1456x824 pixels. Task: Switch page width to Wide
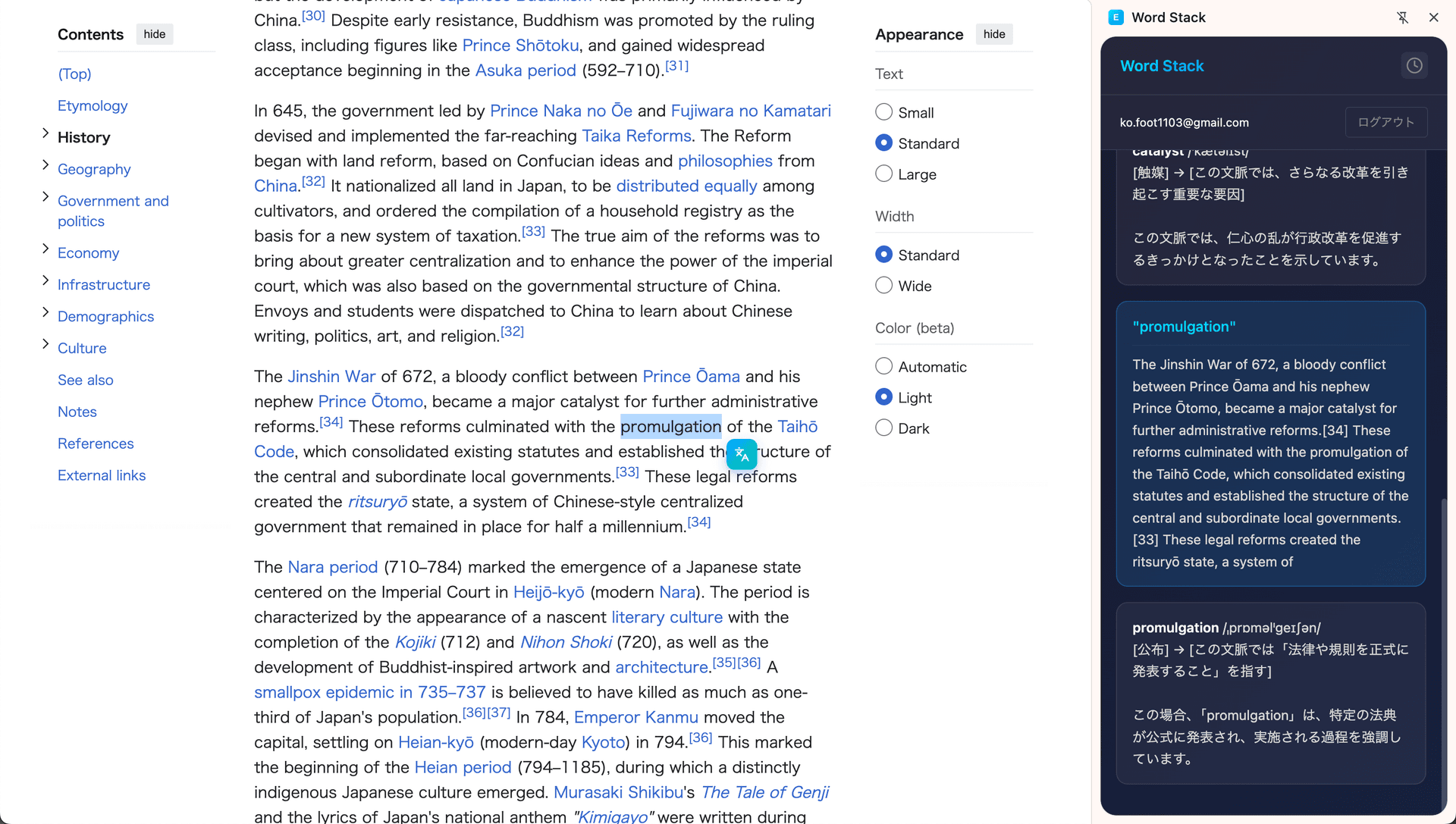883,285
